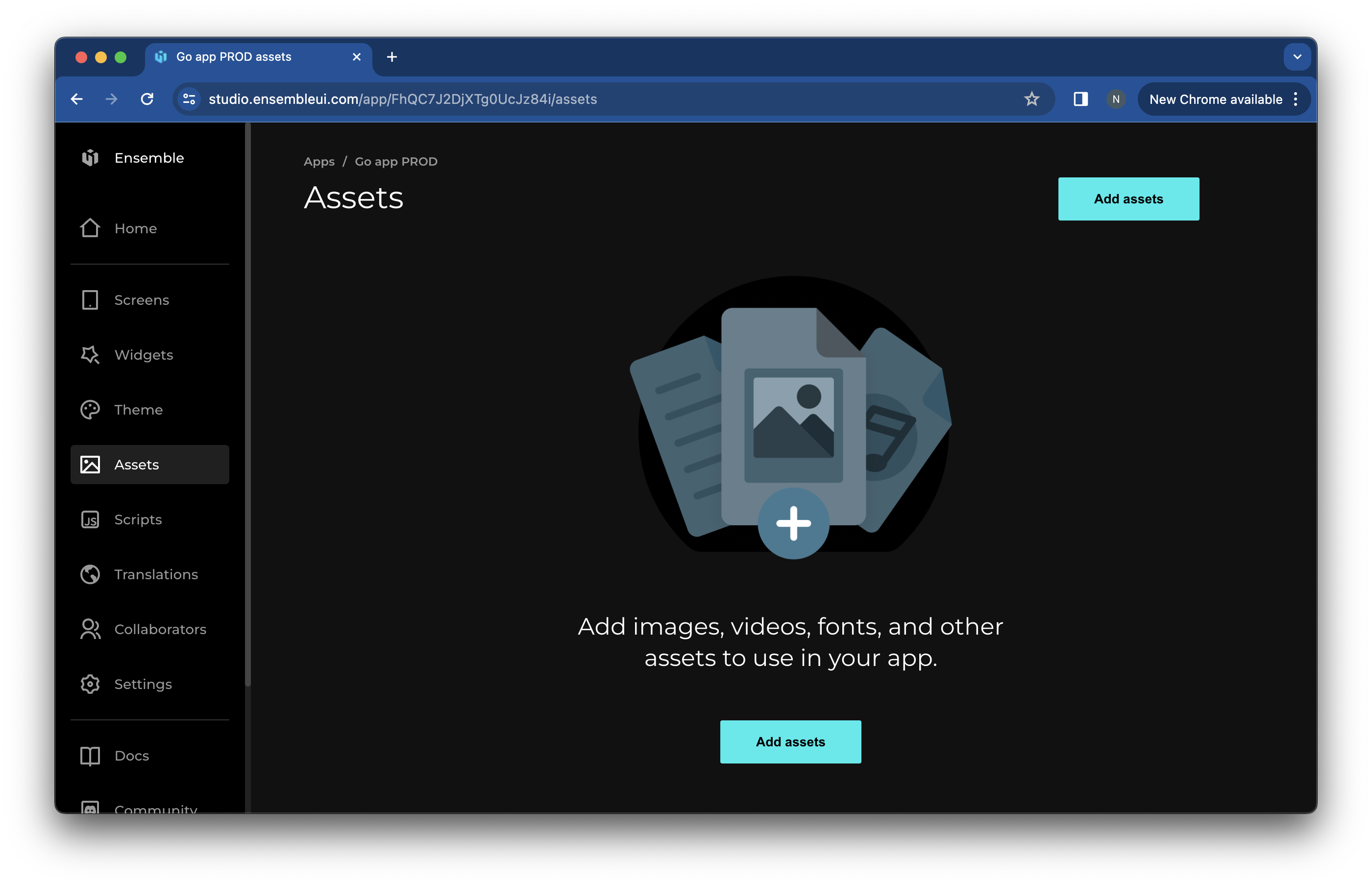Click the top-right Add assets button
Screen dimensions: 1372x886
point(1128,199)
